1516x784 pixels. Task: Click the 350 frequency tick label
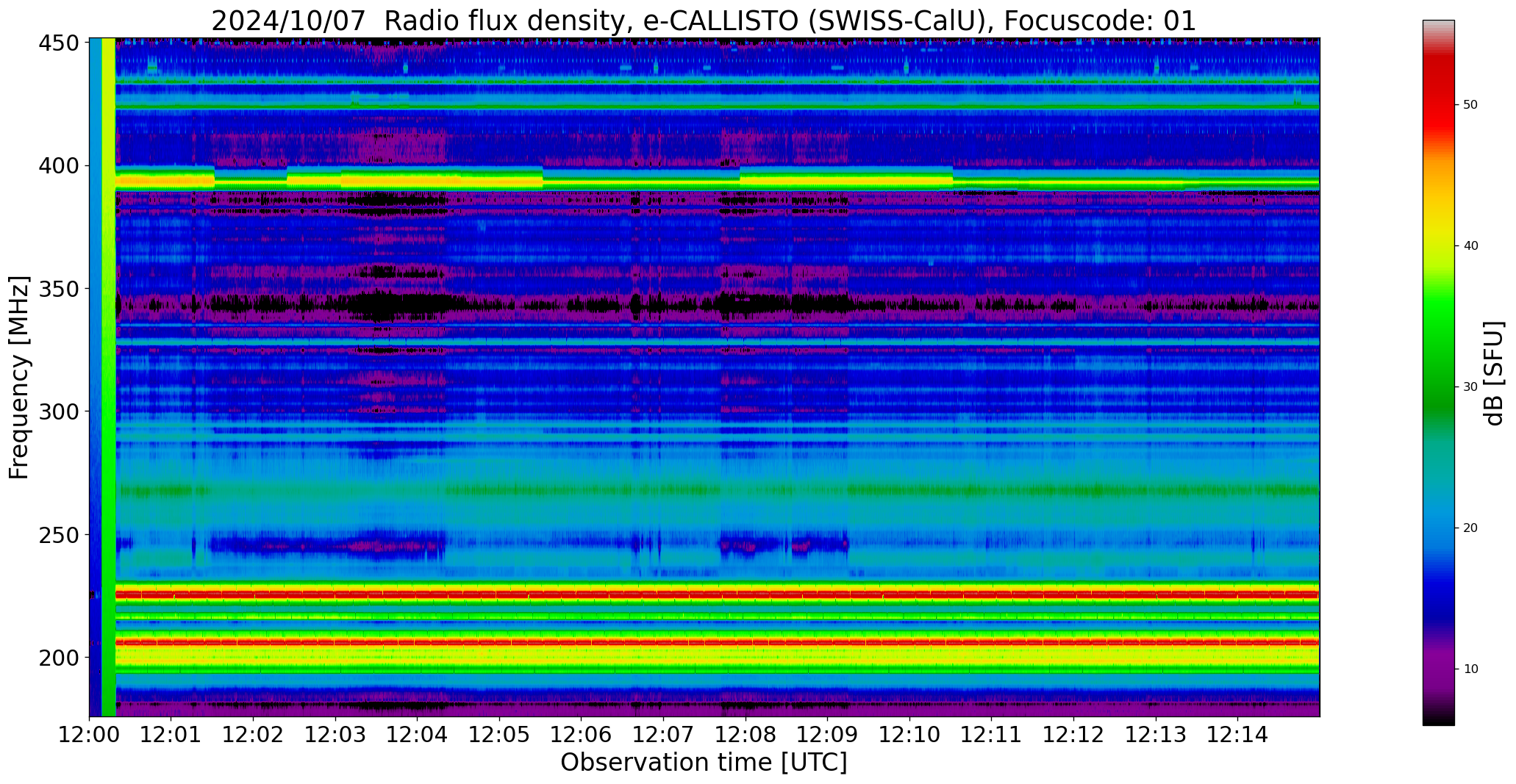tap(58, 289)
